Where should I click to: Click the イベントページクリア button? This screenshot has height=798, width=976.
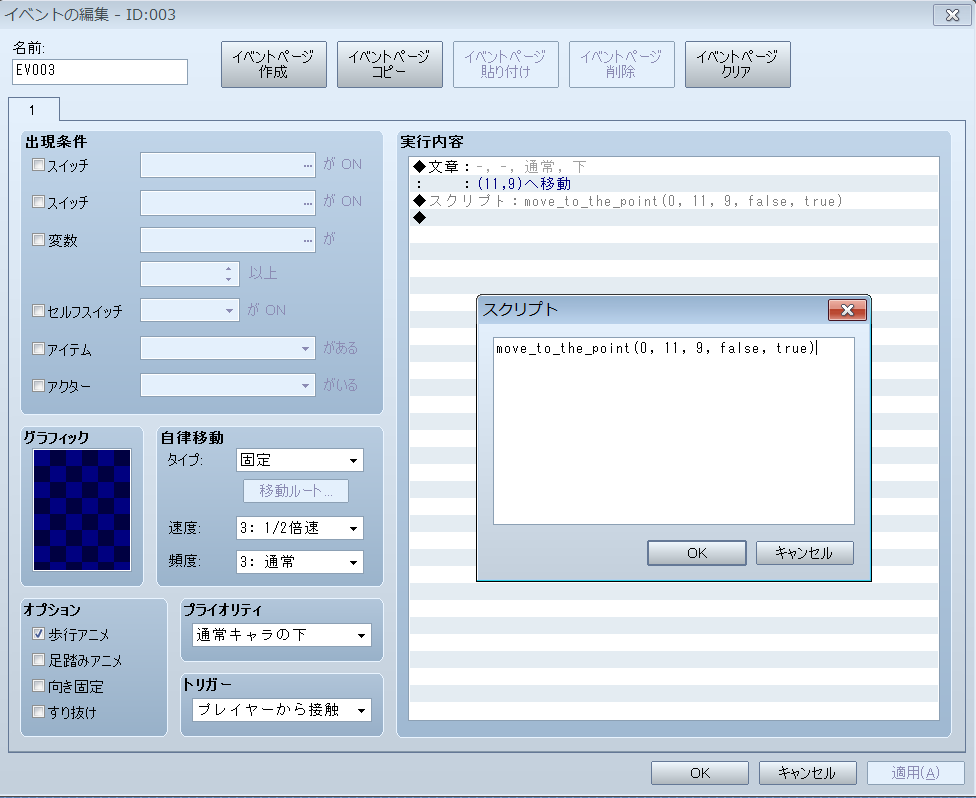(738, 65)
